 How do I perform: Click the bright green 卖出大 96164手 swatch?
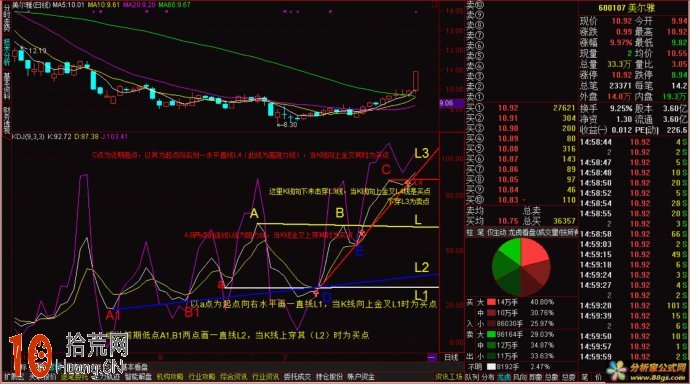[491, 335]
